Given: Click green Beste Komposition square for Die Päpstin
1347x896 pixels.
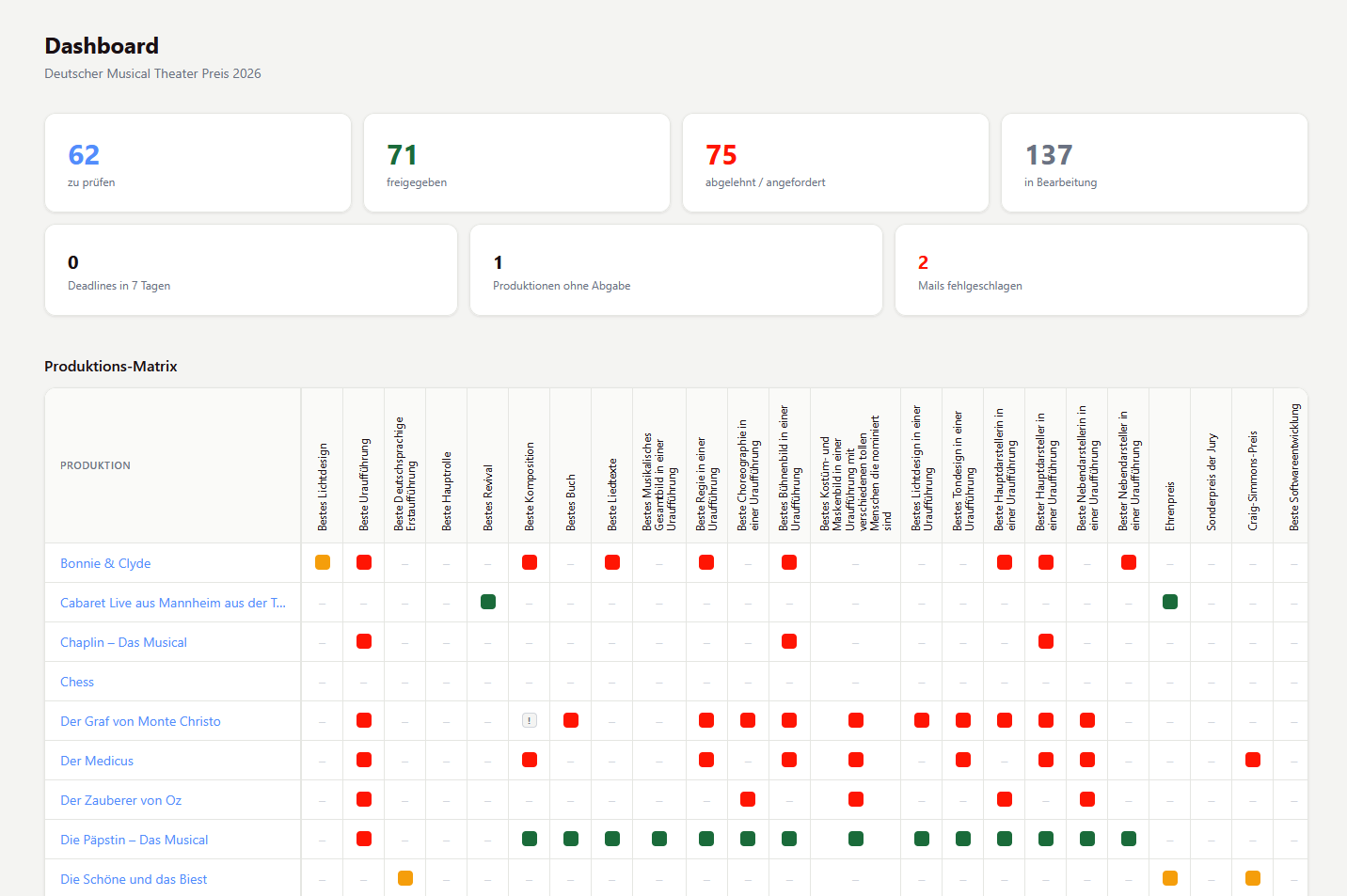Looking at the screenshot, I should coord(530,839).
